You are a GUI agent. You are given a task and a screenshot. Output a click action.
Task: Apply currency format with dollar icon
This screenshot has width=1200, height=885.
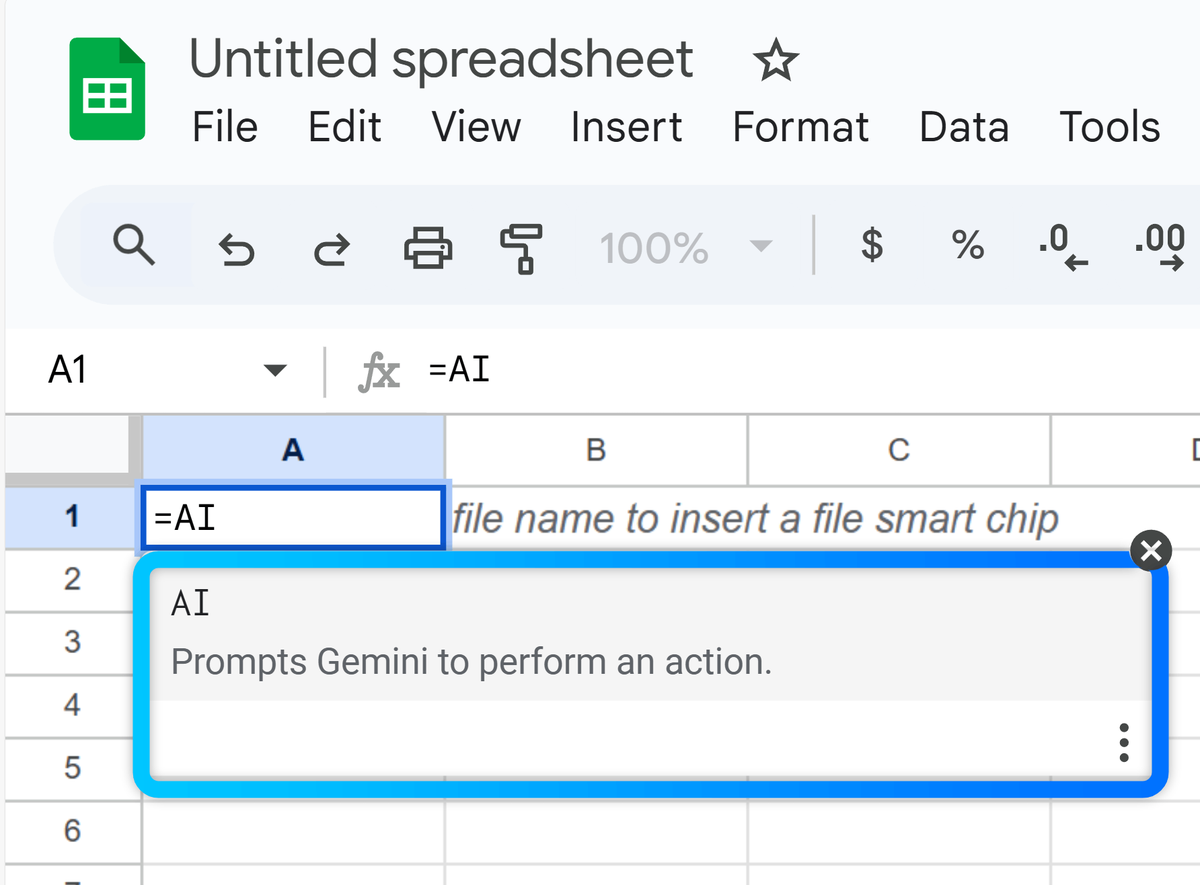coord(872,244)
